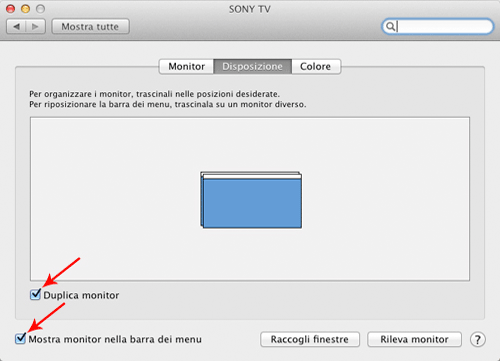The width and height of the screenshot is (500, 361).
Task: Click the 'Per organizzare i monitor' instruction text
Action: pyautogui.click(x=154, y=94)
